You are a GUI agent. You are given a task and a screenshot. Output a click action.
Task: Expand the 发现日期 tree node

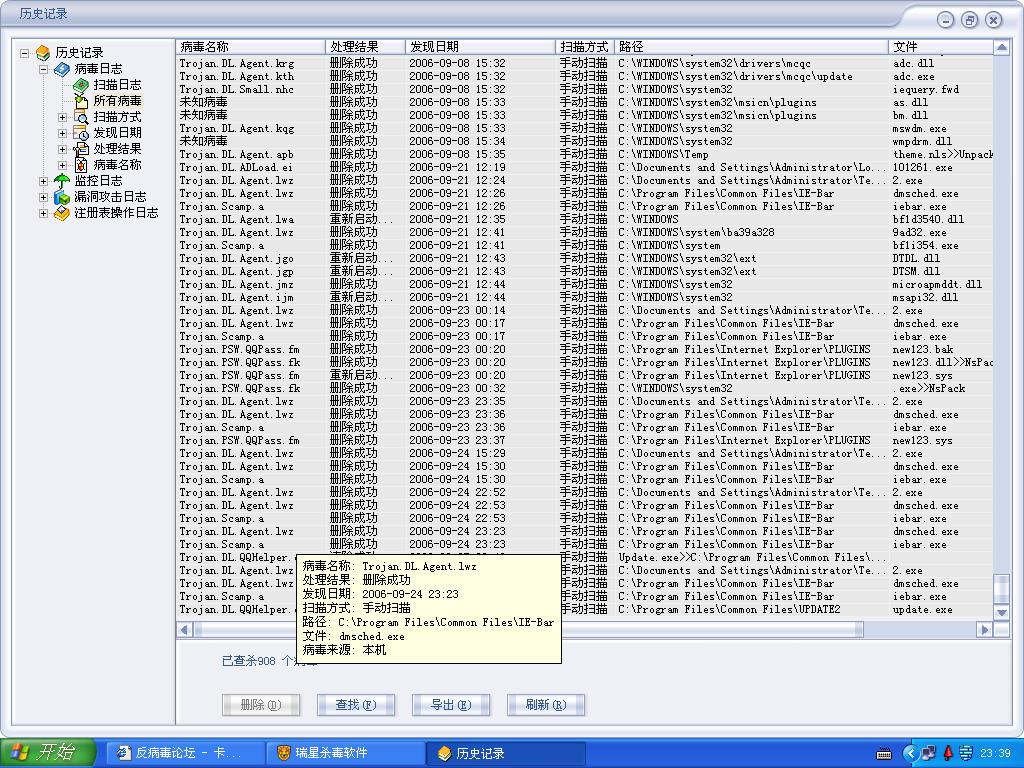coord(63,133)
